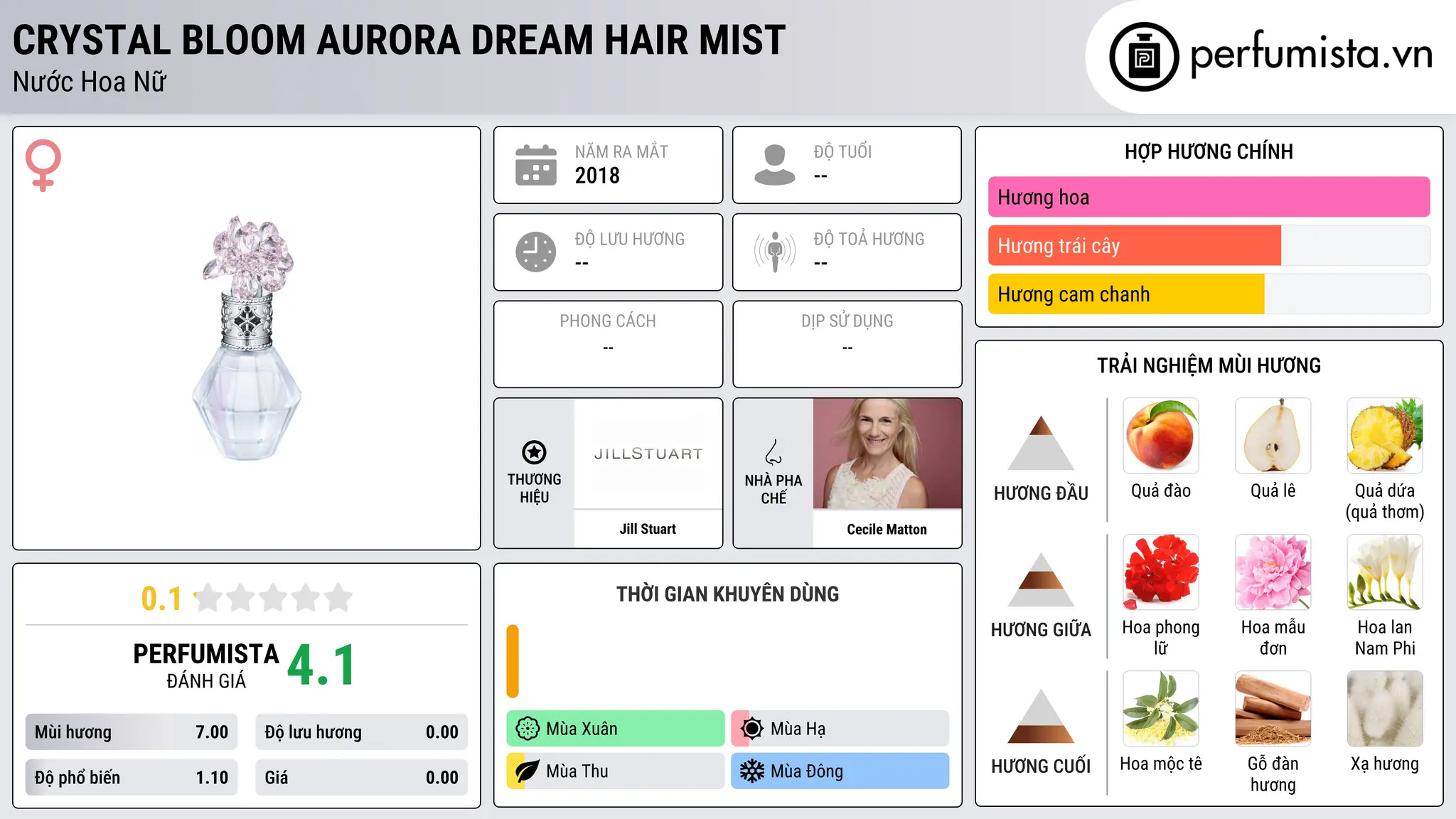
Task: Click the Mùa Hạ sun icon
Action: pyautogui.click(x=752, y=729)
